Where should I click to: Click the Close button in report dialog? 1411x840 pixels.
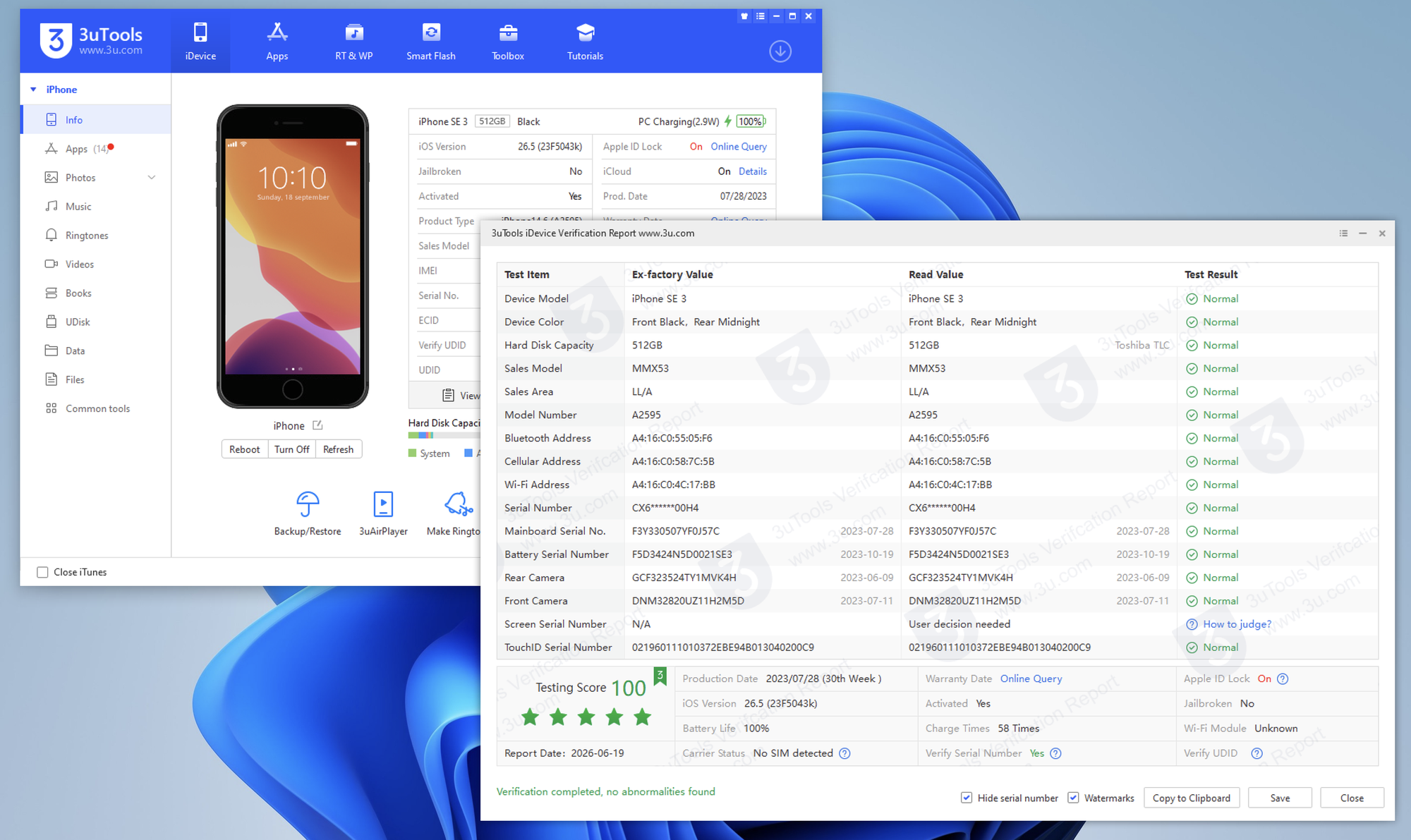pos(1352,798)
